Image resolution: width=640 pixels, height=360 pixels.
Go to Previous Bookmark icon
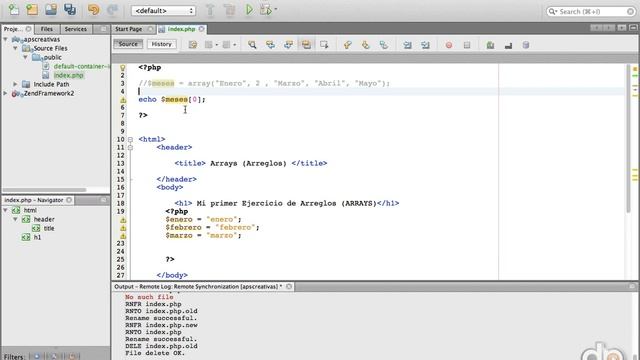pyautogui.click(x=347, y=45)
